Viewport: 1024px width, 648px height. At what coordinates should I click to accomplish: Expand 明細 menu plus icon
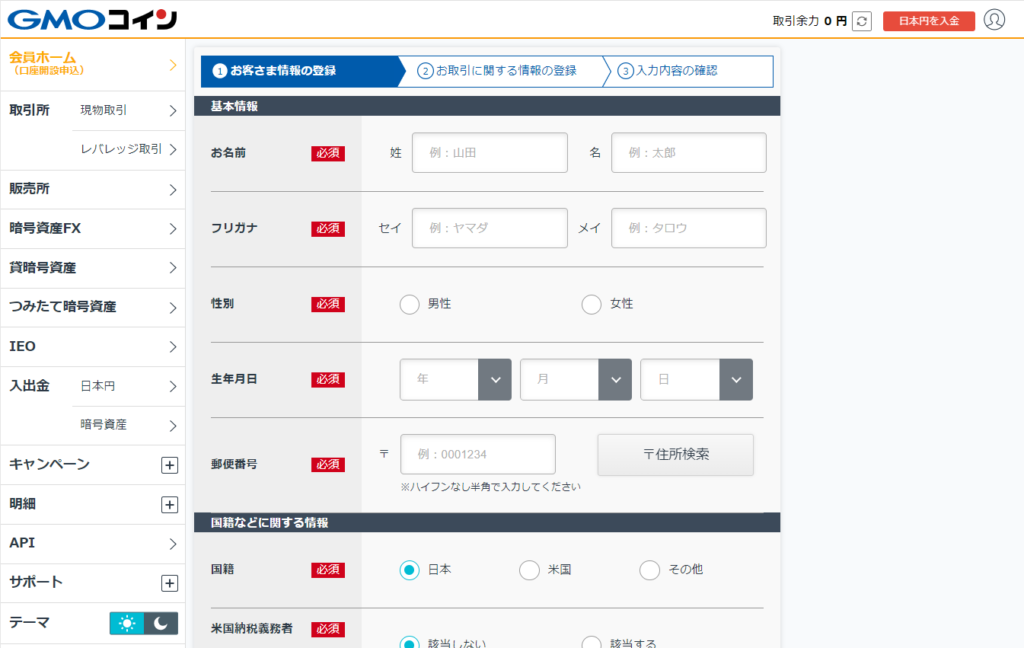(170, 505)
